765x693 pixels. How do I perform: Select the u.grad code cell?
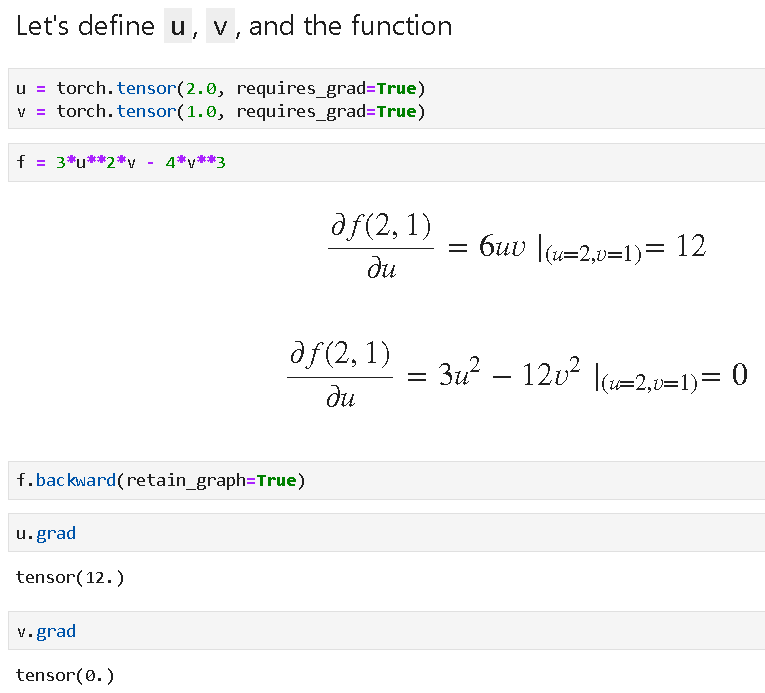385,533
